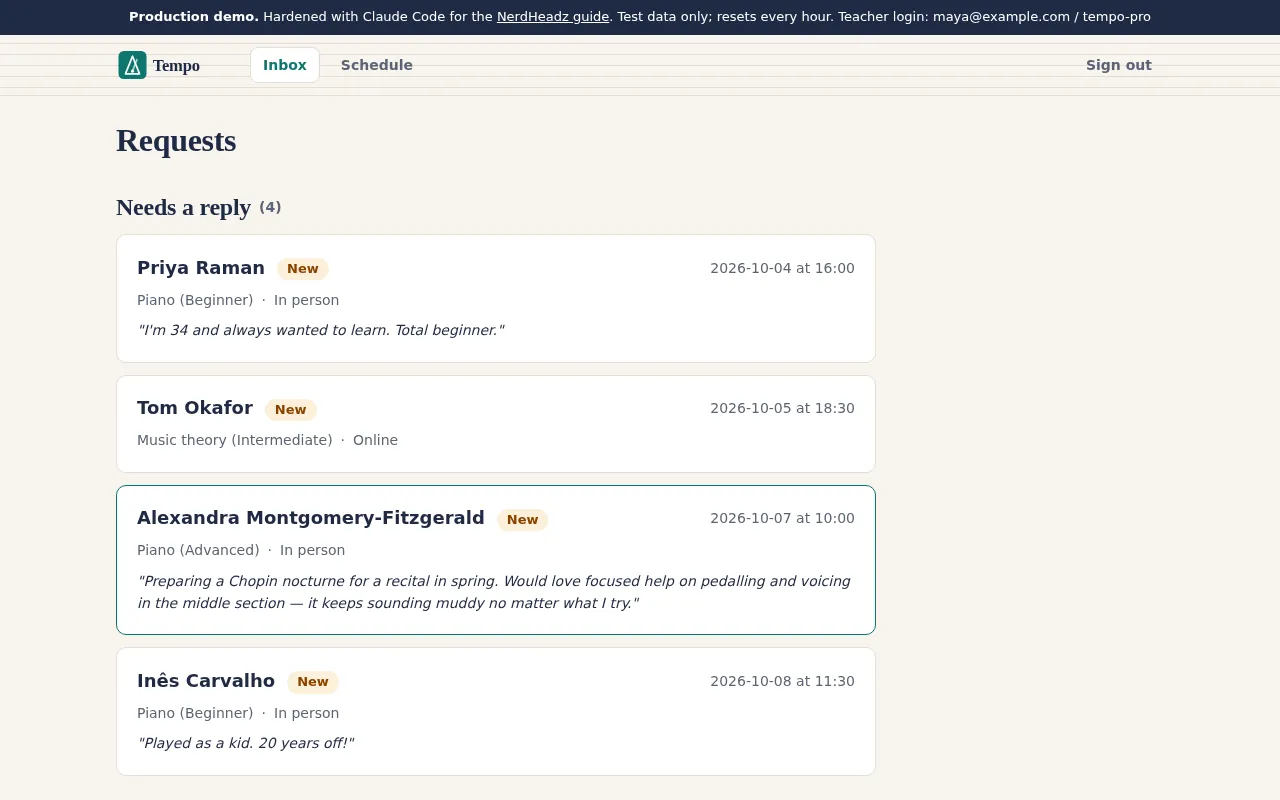Click the Tempo brand name text
Image resolution: width=1280 pixels, height=800 pixels.
(x=176, y=66)
